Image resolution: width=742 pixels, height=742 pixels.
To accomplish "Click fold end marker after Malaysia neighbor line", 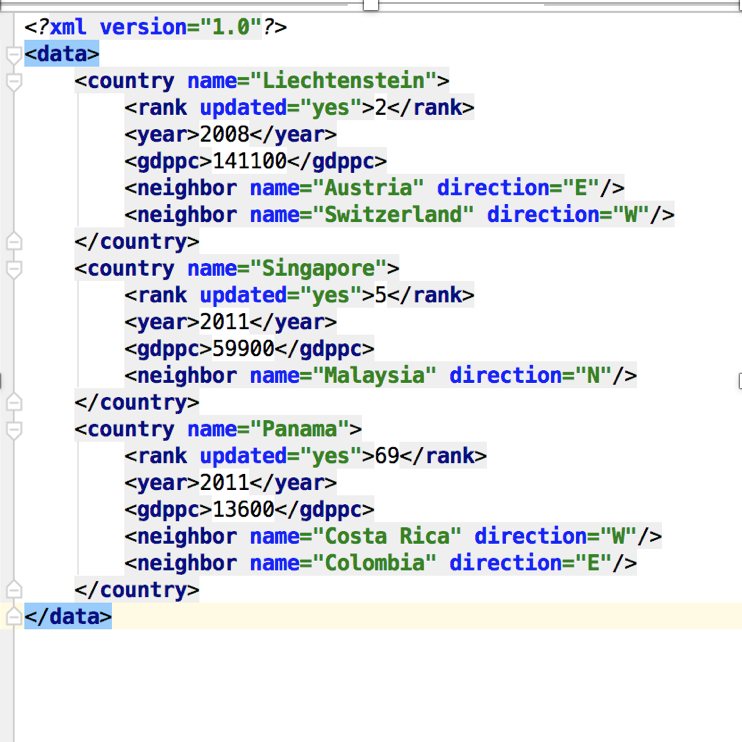I will click(x=14, y=402).
